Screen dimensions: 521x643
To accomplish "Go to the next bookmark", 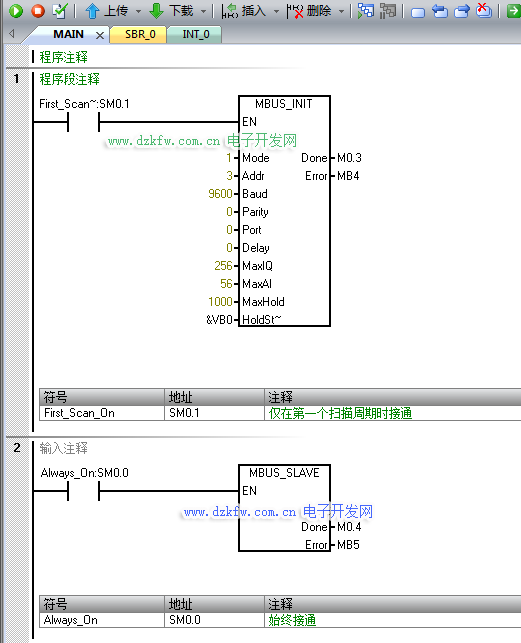I will click(x=462, y=11).
